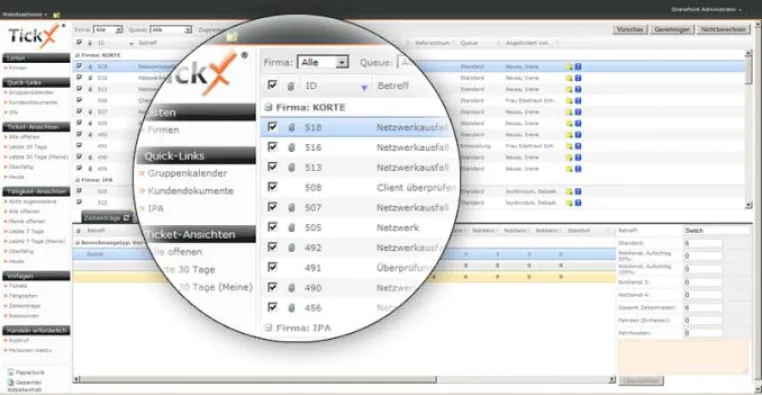Open the SharePoint Administrator user menu
This screenshot has width=762, height=395.
click(707, 9)
